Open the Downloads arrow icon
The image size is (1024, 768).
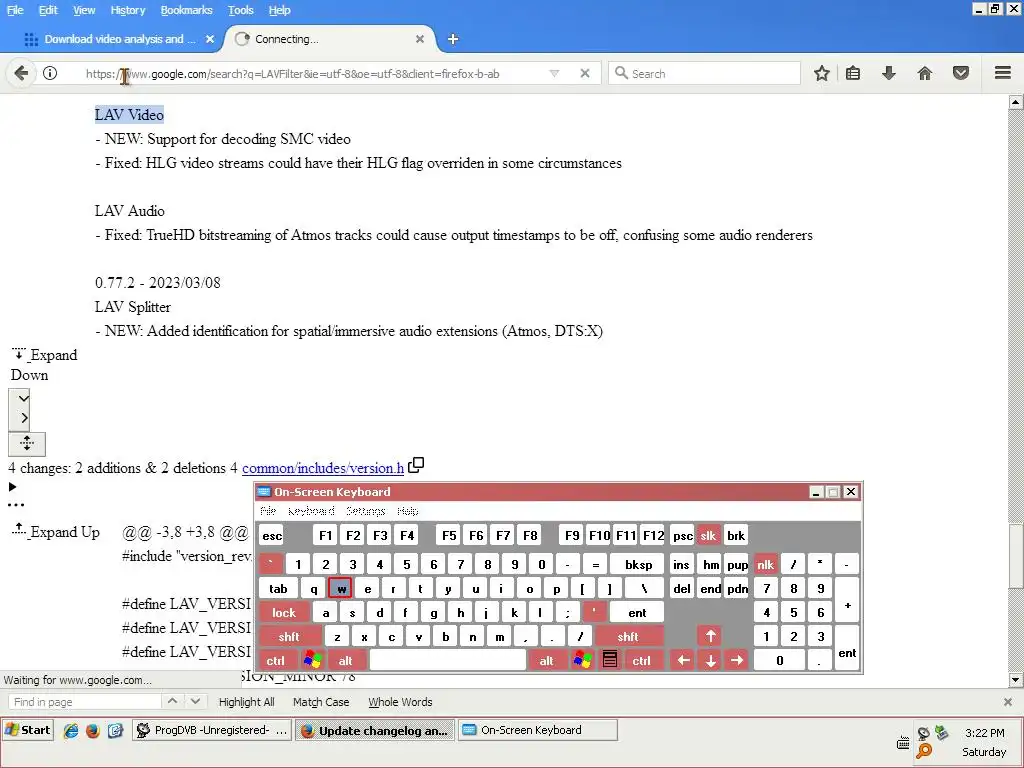pos(888,73)
